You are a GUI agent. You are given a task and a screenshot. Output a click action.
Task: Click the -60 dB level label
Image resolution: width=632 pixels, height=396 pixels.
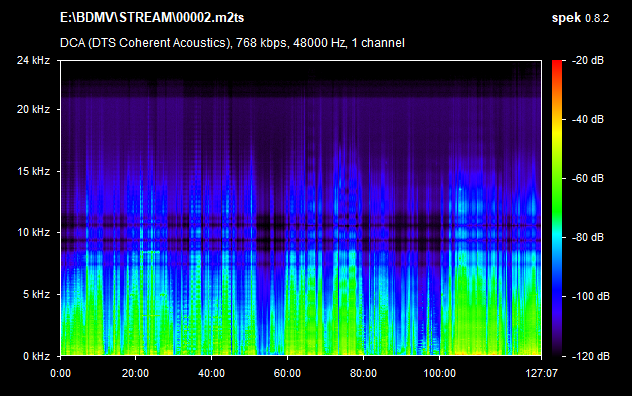point(588,178)
